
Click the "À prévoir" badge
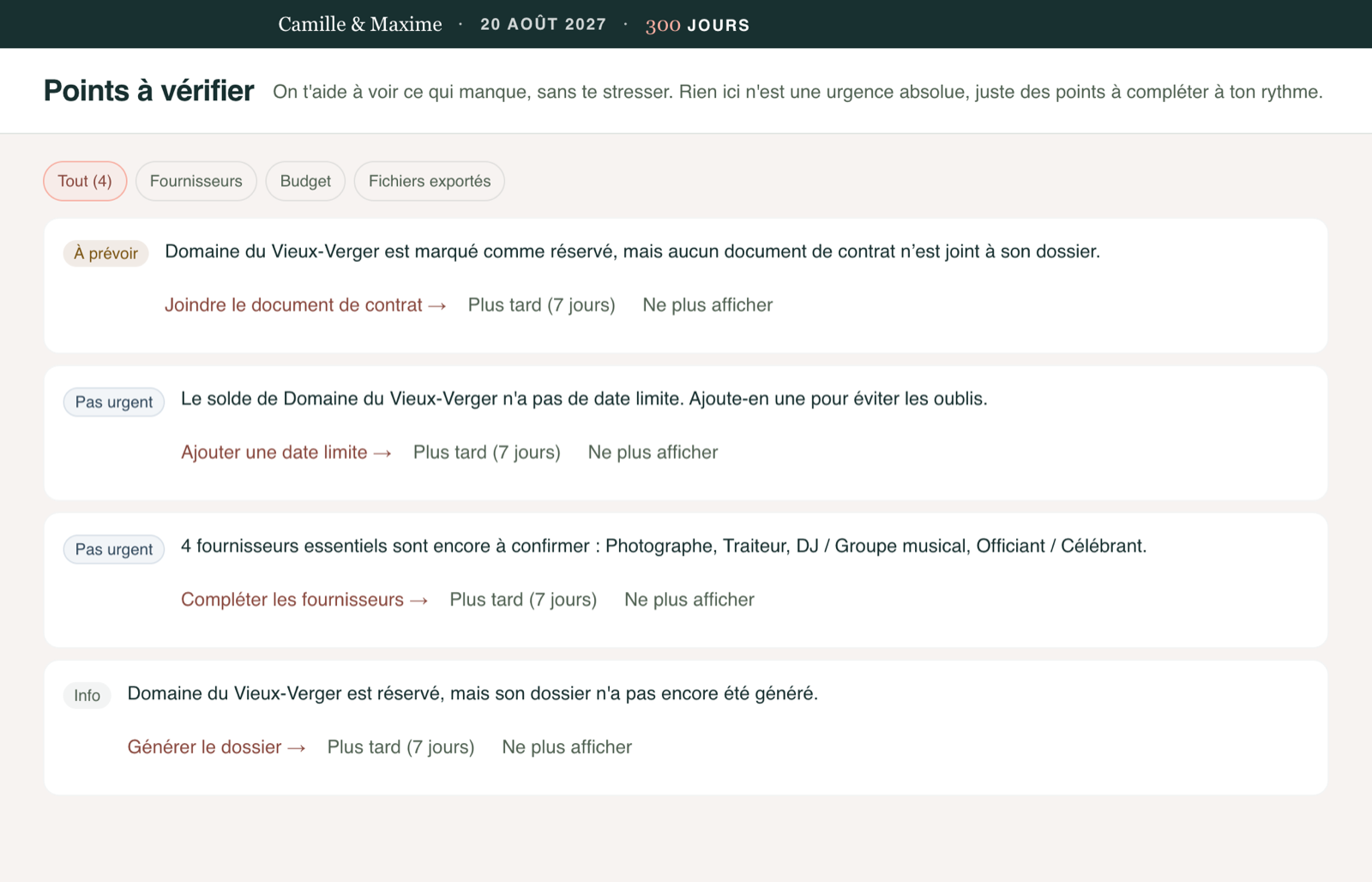(106, 253)
